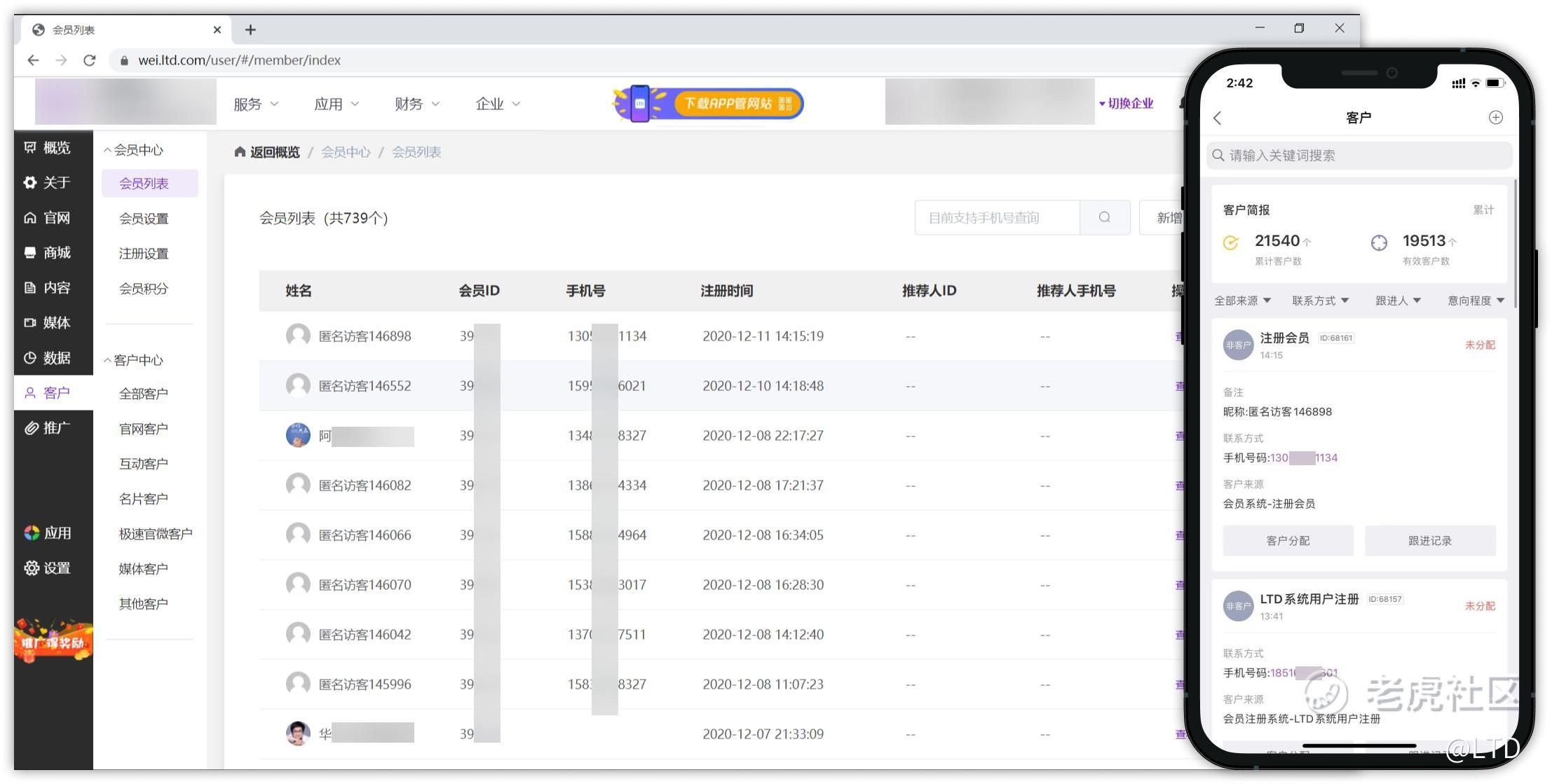This screenshot has height=784, width=1552.
Task: Select 官网客户 in the side menu
Action: 144,429
